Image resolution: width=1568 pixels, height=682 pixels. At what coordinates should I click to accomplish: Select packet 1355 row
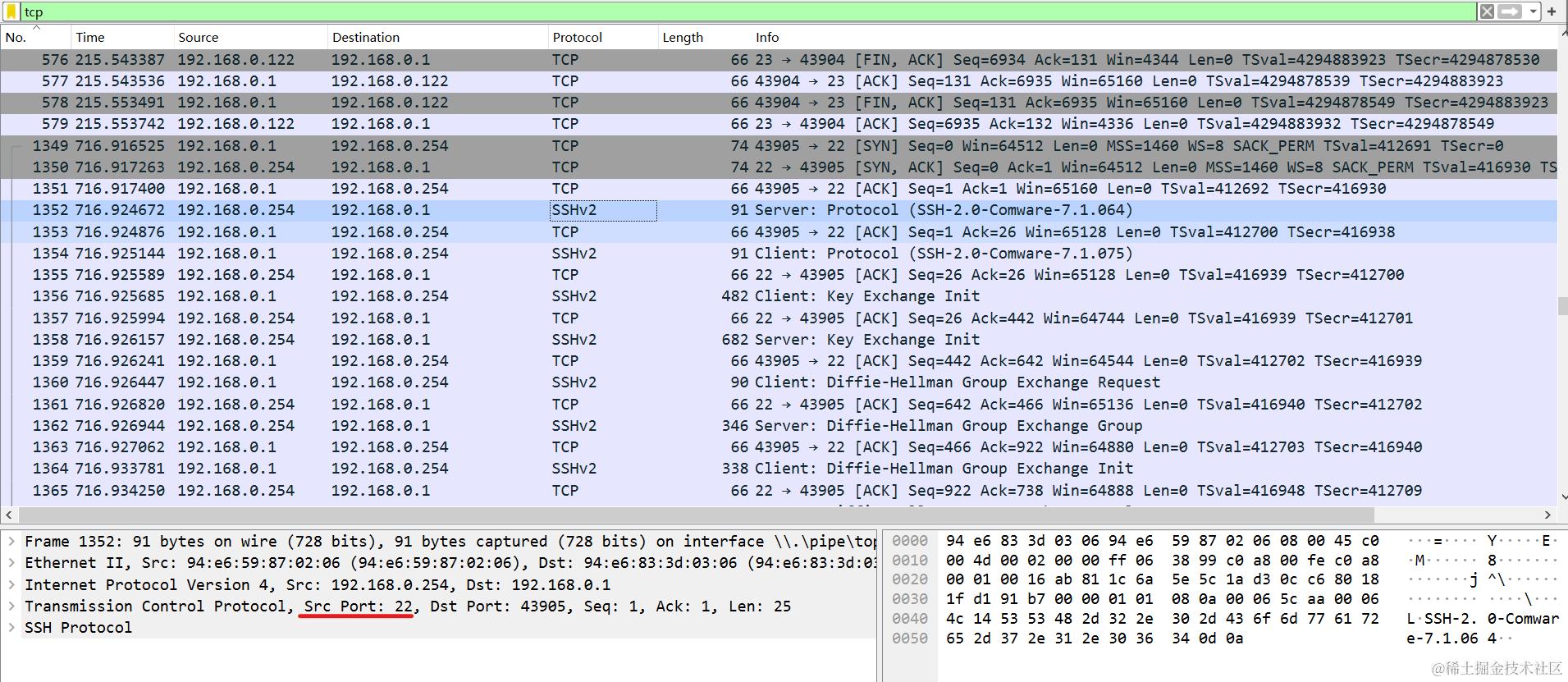779,275
